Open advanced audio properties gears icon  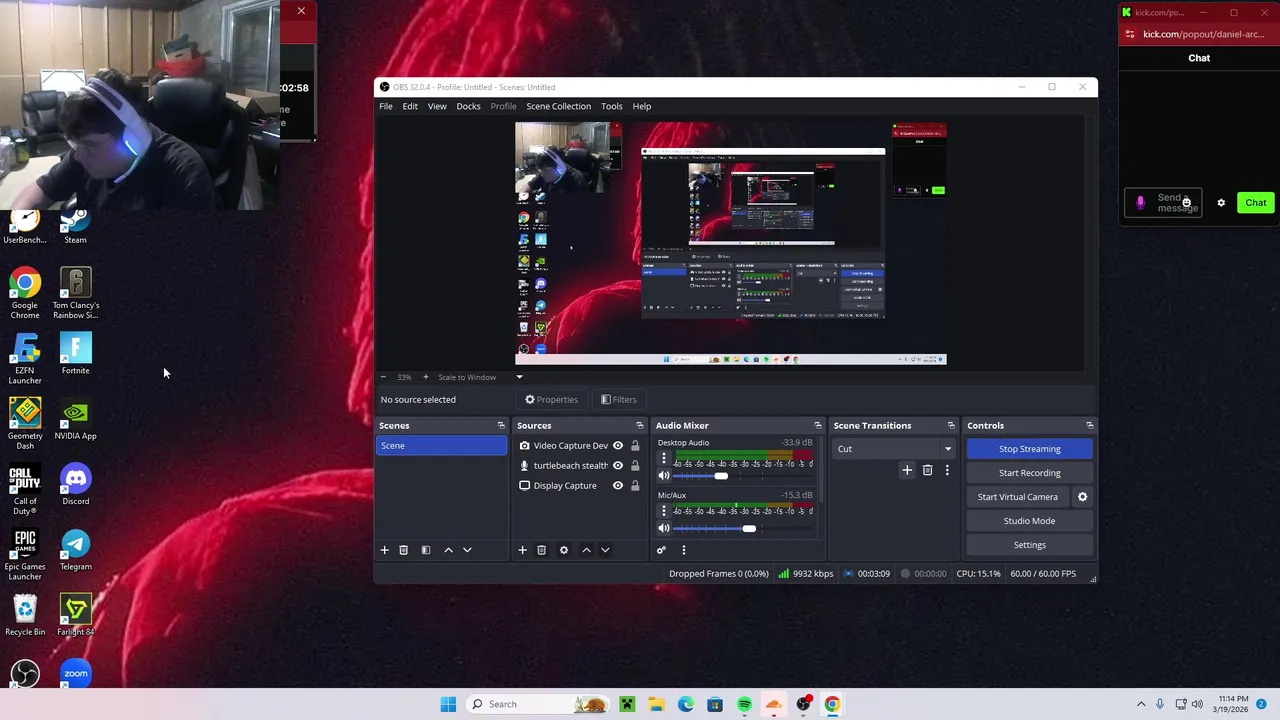pyautogui.click(x=661, y=550)
